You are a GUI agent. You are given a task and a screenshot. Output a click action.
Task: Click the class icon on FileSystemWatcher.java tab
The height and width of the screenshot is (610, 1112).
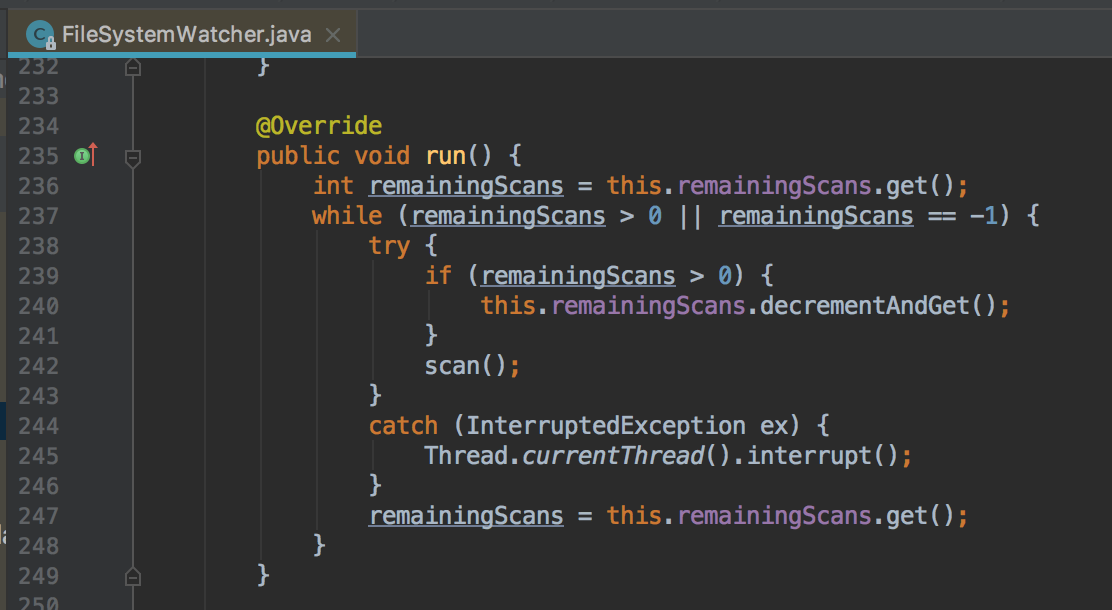42,32
